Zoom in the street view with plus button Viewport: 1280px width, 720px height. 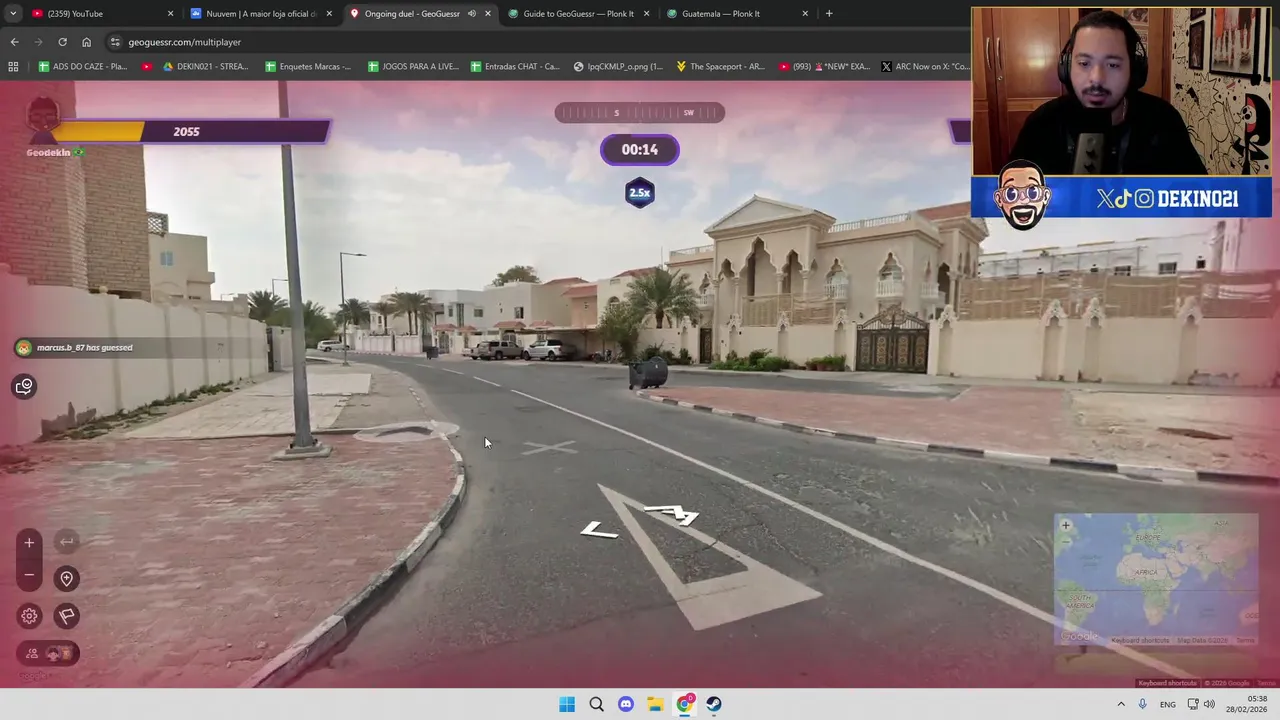pyautogui.click(x=29, y=542)
